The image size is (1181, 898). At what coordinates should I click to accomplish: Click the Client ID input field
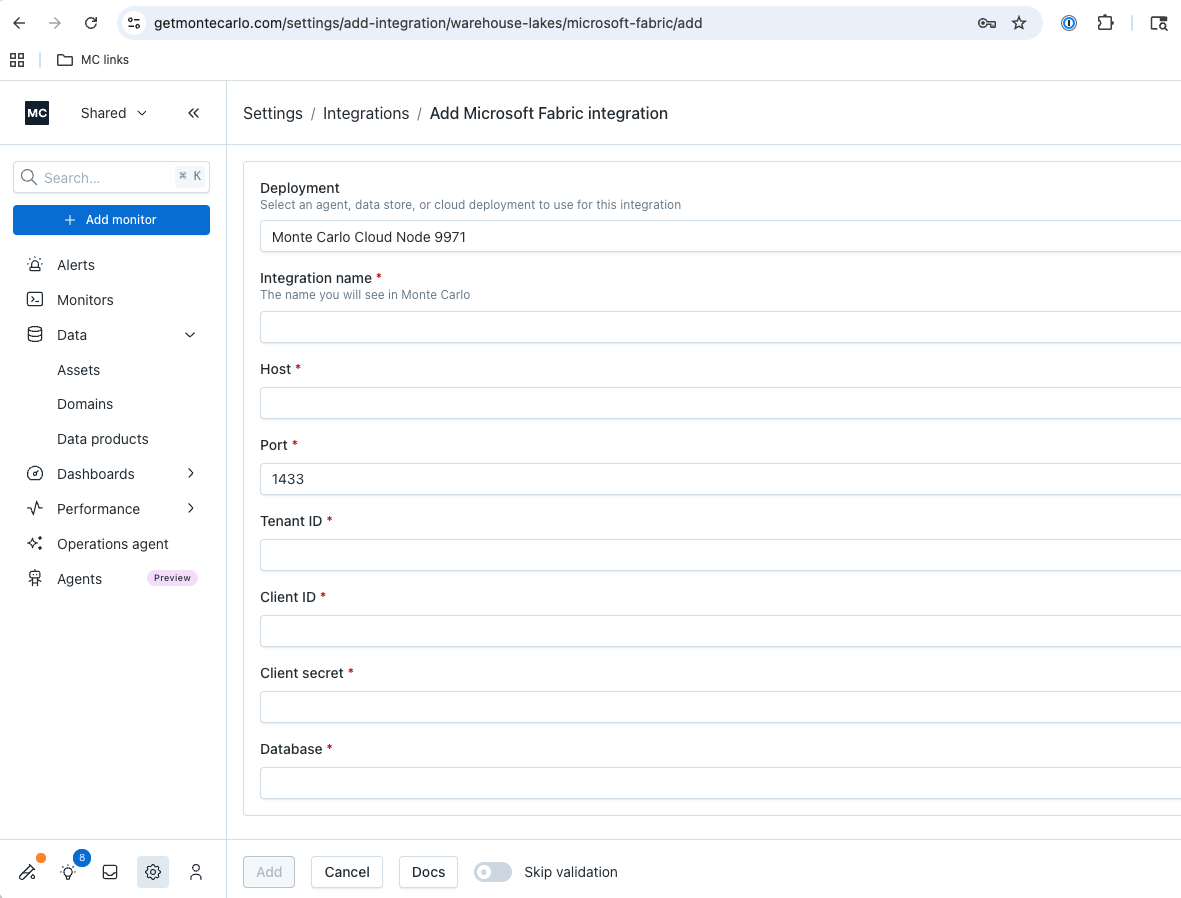[720, 631]
